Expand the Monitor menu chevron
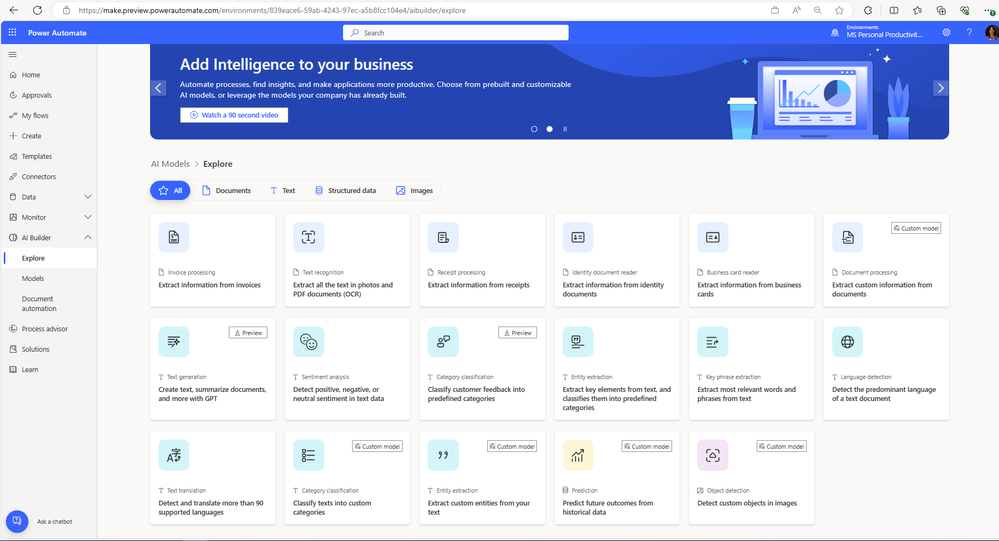The width and height of the screenshot is (999, 541). 88,217
